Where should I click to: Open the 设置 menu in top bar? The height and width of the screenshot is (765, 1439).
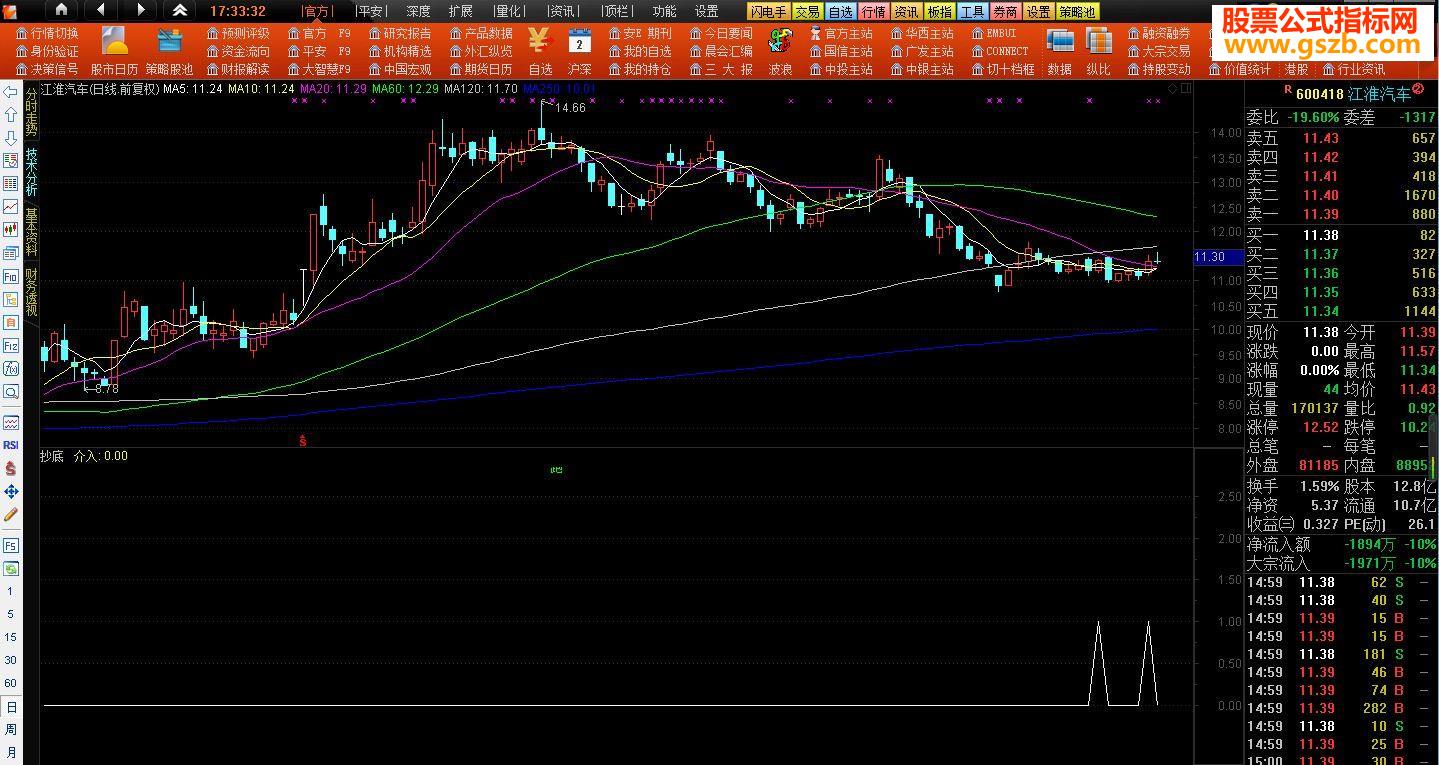point(706,11)
